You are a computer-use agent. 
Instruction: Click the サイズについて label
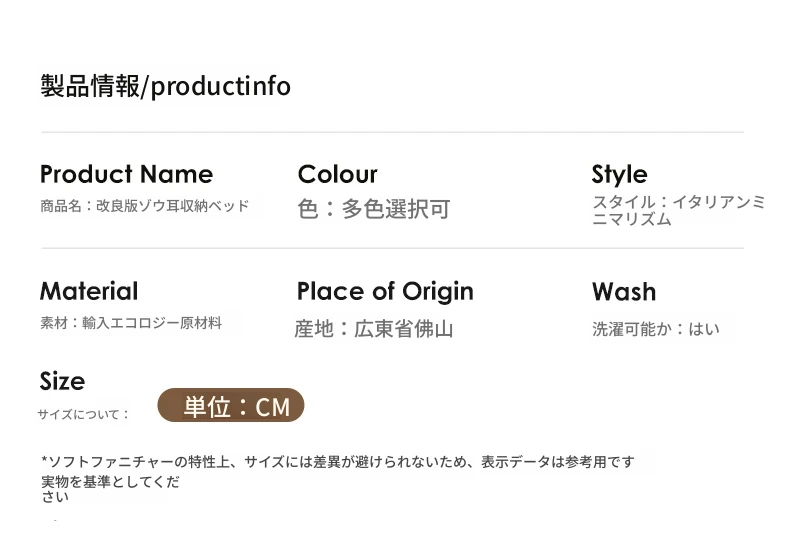[83, 415]
